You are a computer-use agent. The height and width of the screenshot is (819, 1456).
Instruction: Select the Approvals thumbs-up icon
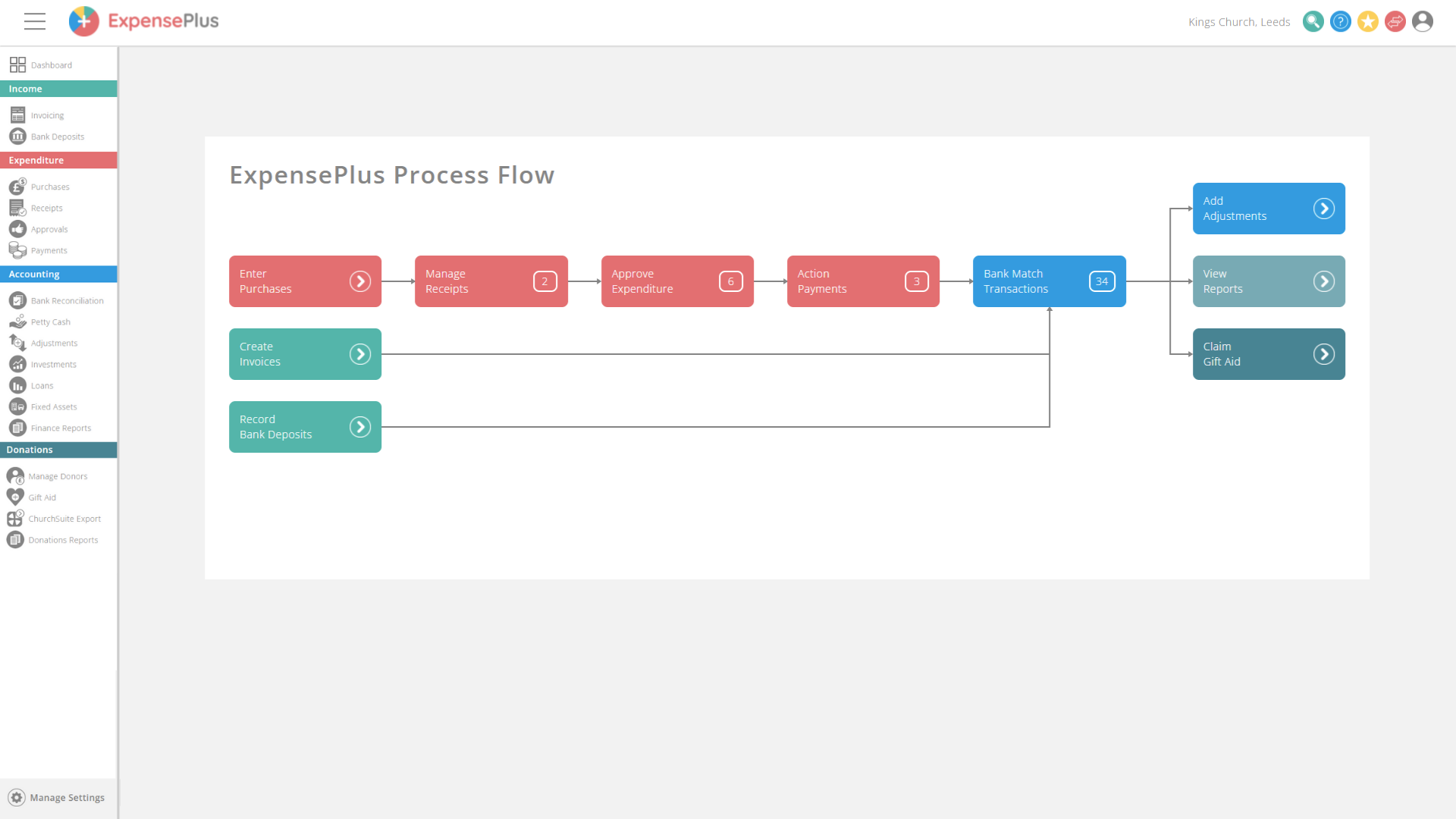[x=18, y=228]
